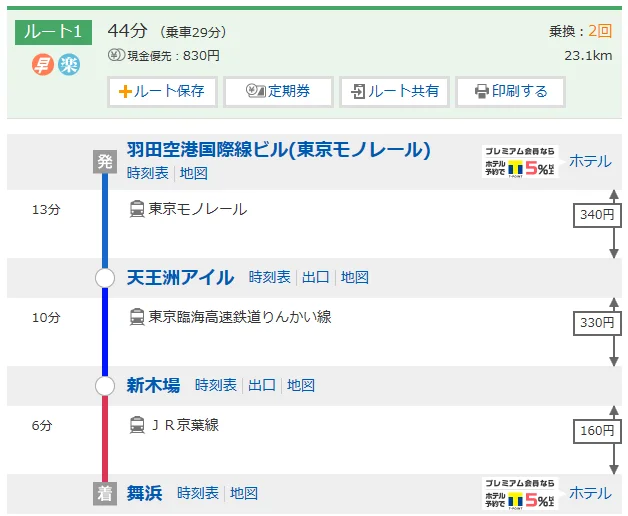Viewport: 628px width, 516px height.
Task: Click 印刷する to print the route
Action: 511,92
